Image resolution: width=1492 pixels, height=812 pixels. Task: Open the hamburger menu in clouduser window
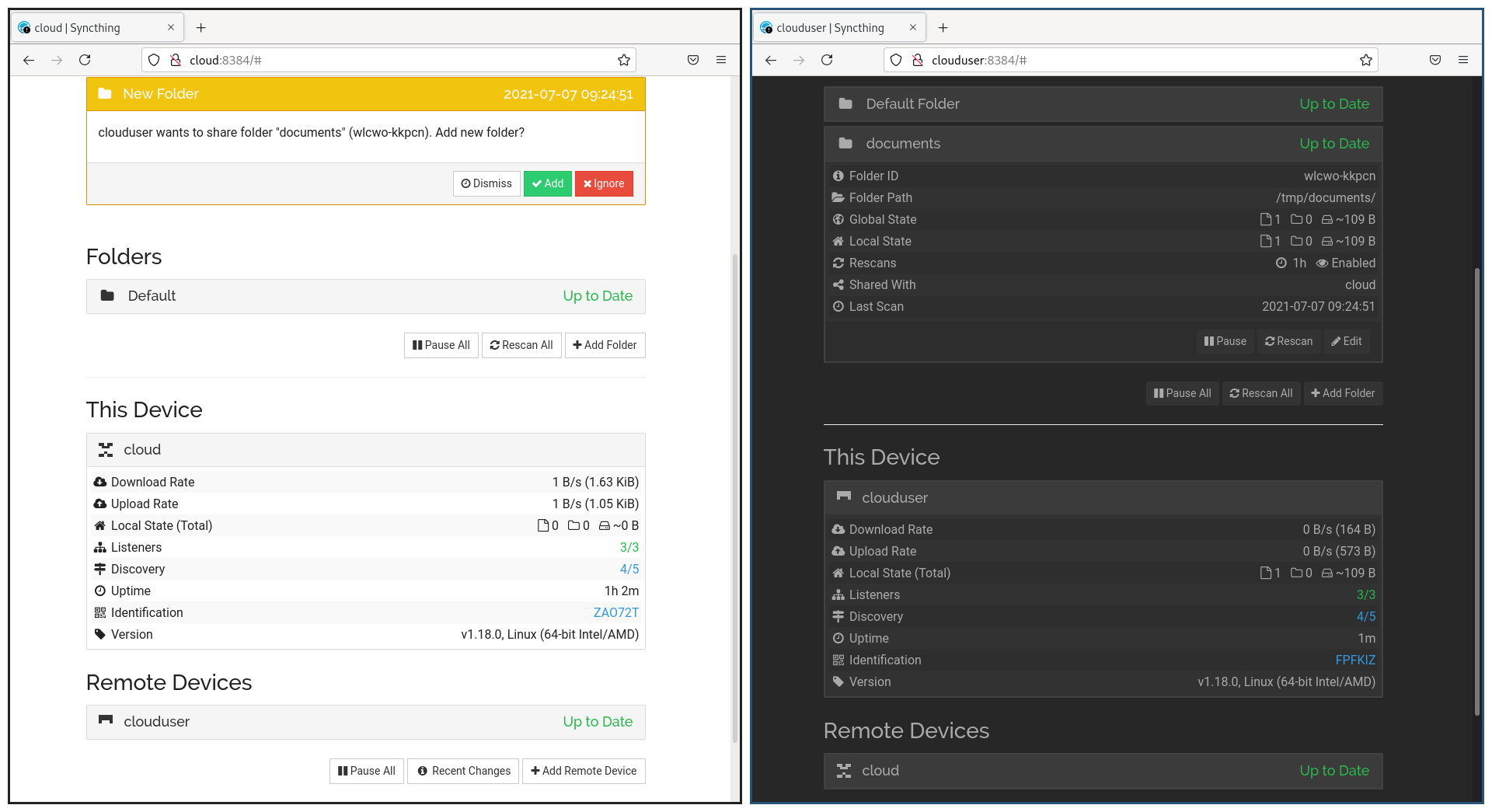coord(1463,60)
